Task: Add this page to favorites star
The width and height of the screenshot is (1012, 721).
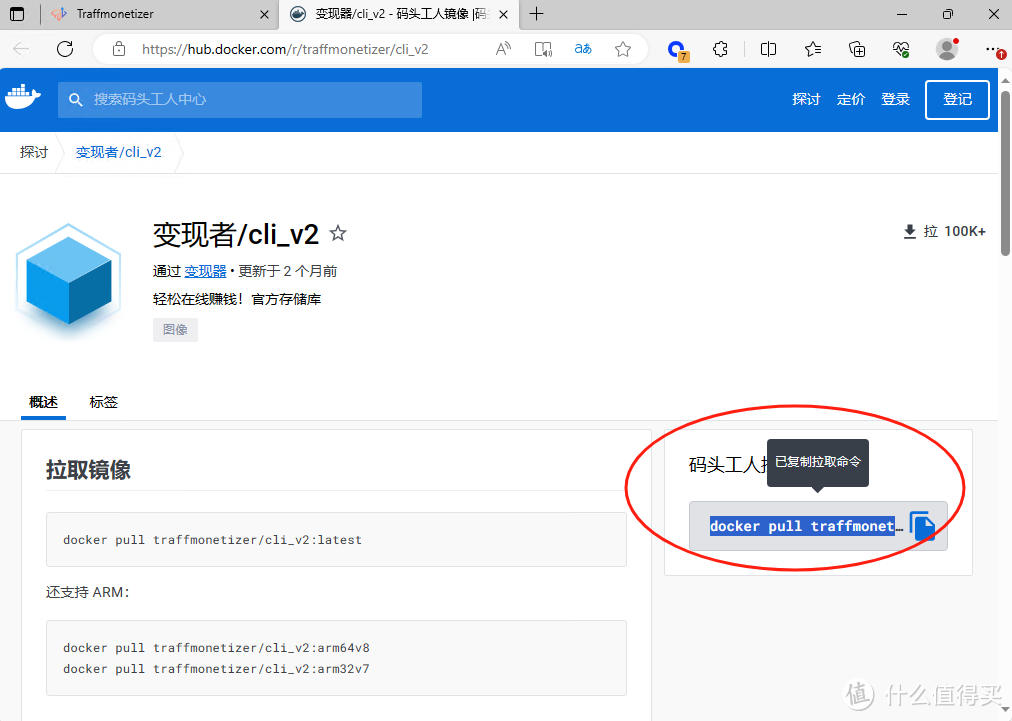Action: click(x=623, y=49)
